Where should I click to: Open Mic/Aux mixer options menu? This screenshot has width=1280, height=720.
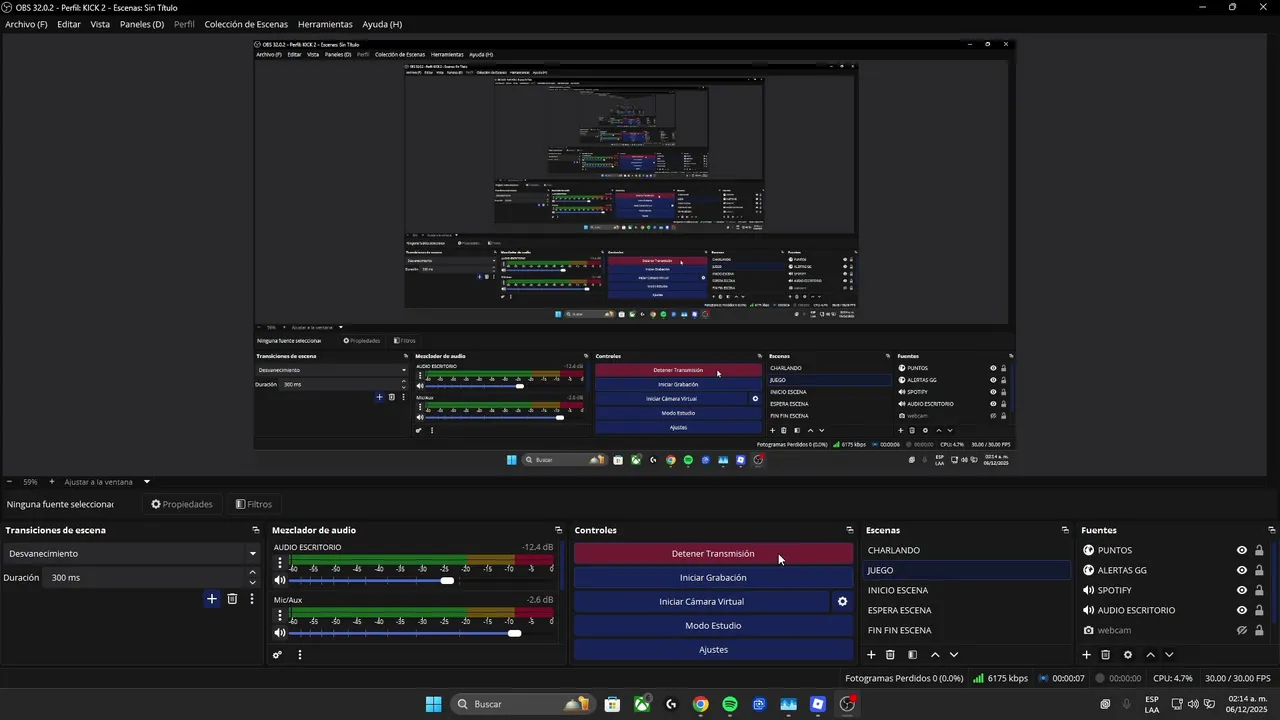click(280, 616)
